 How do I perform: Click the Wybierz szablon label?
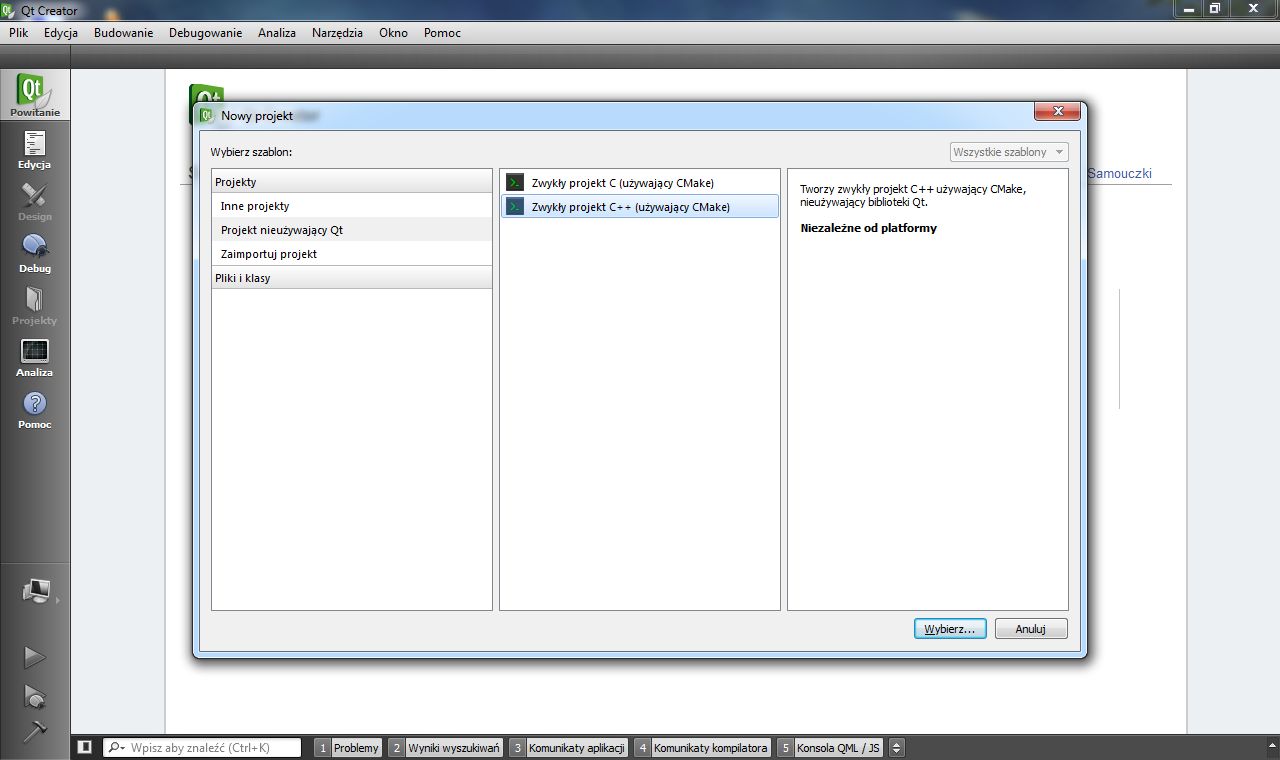(x=251, y=152)
